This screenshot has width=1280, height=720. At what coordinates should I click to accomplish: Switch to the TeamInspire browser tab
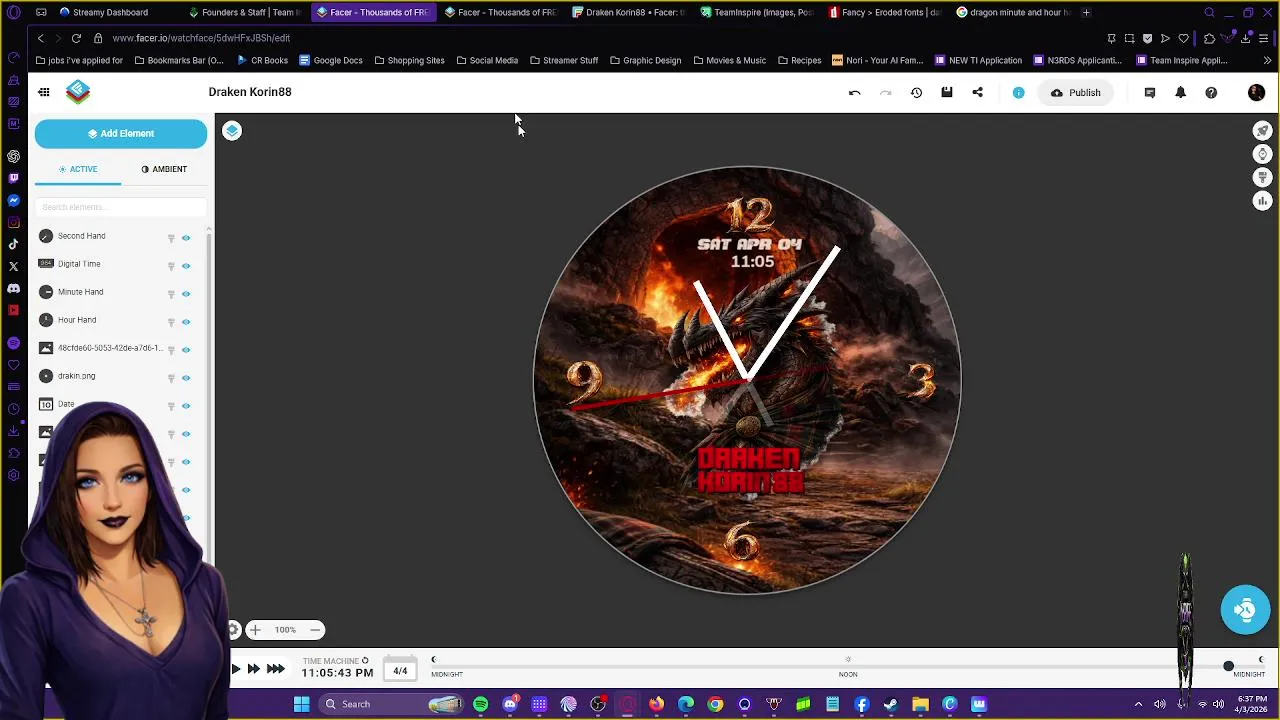757,12
